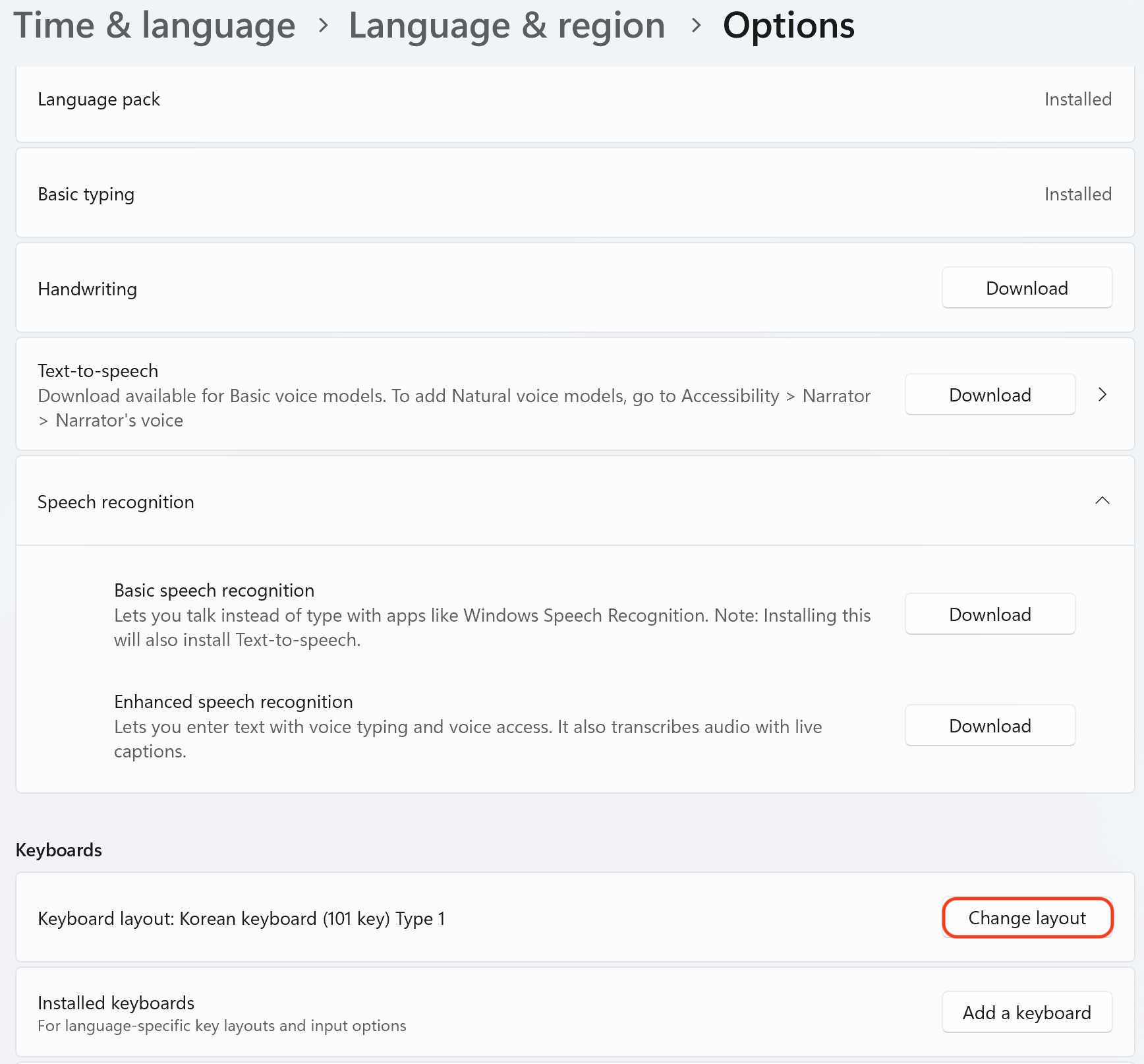The image size is (1144, 1064).
Task: Select the Basic typing label
Action: click(x=86, y=194)
